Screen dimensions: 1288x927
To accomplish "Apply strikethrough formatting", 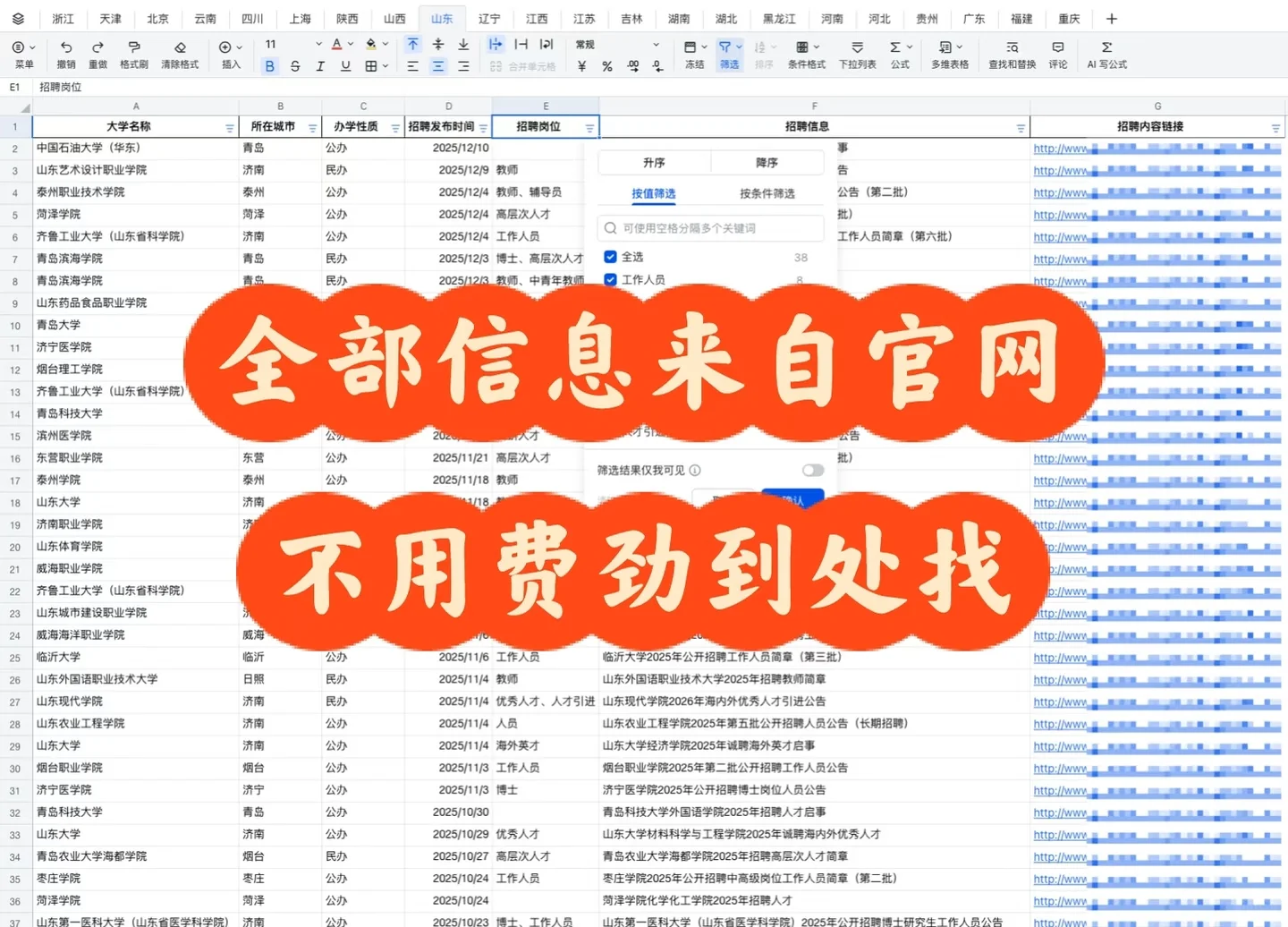I will pos(294,65).
